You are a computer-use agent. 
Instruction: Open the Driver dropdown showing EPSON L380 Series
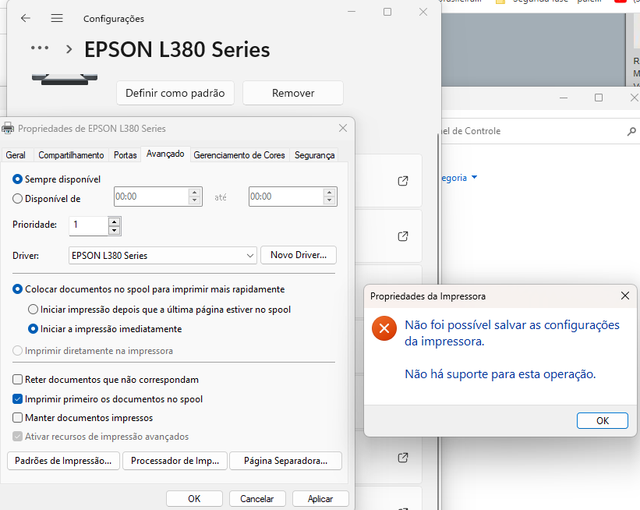point(162,255)
